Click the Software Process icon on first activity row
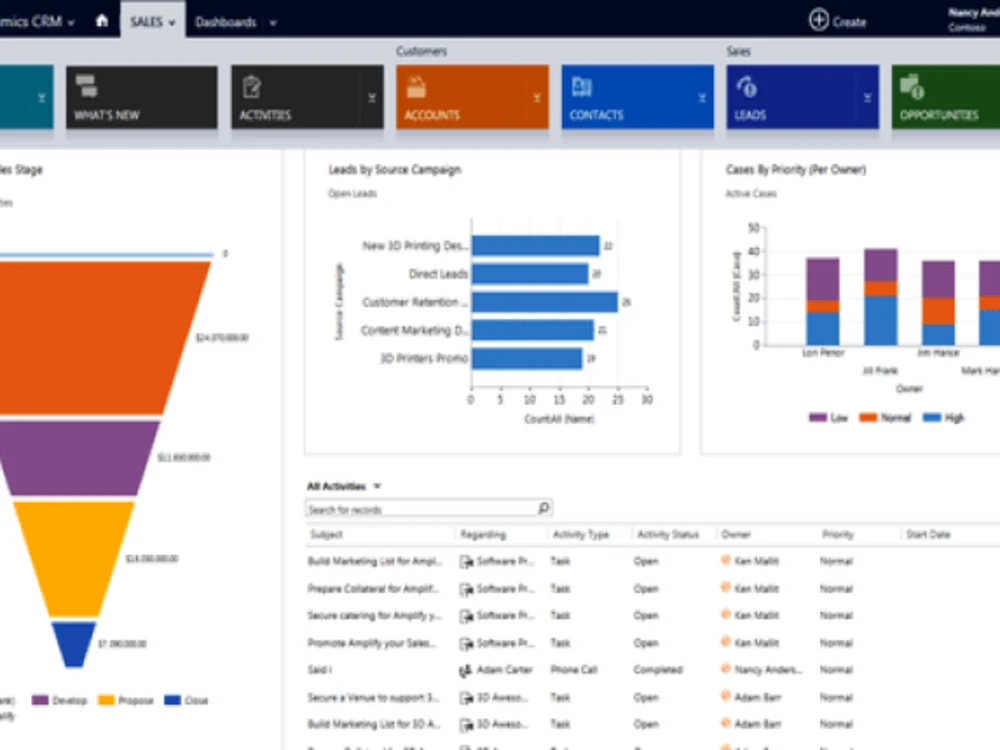The width and height of the screenshot is (1000, 750). pos(463,561)
